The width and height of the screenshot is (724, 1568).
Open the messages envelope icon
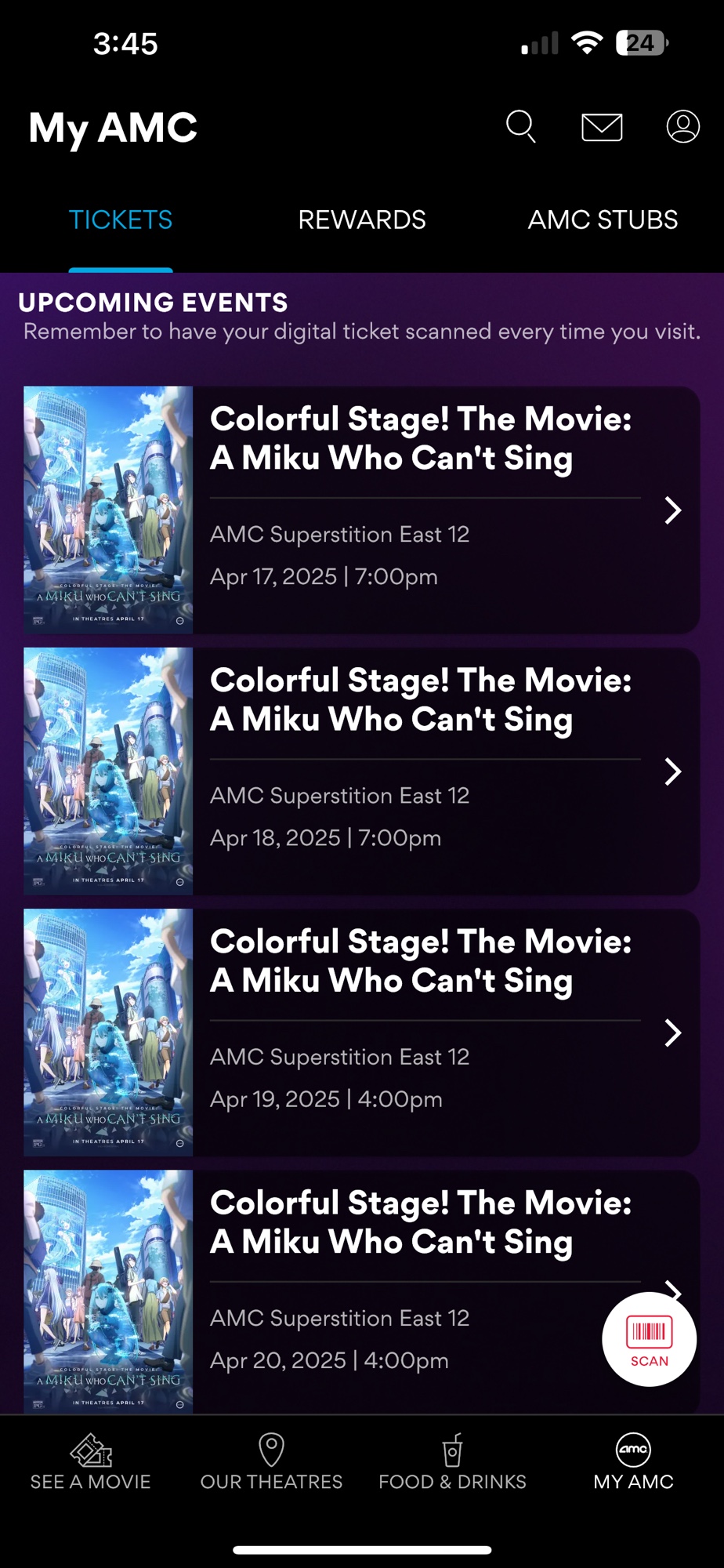(x=602, y=127)
